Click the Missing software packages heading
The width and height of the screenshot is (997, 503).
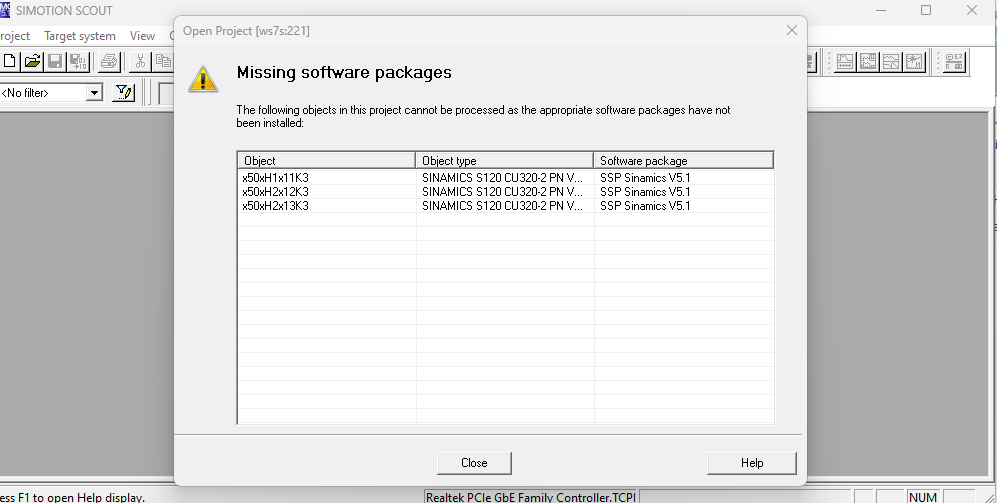(x=344, y=72)
